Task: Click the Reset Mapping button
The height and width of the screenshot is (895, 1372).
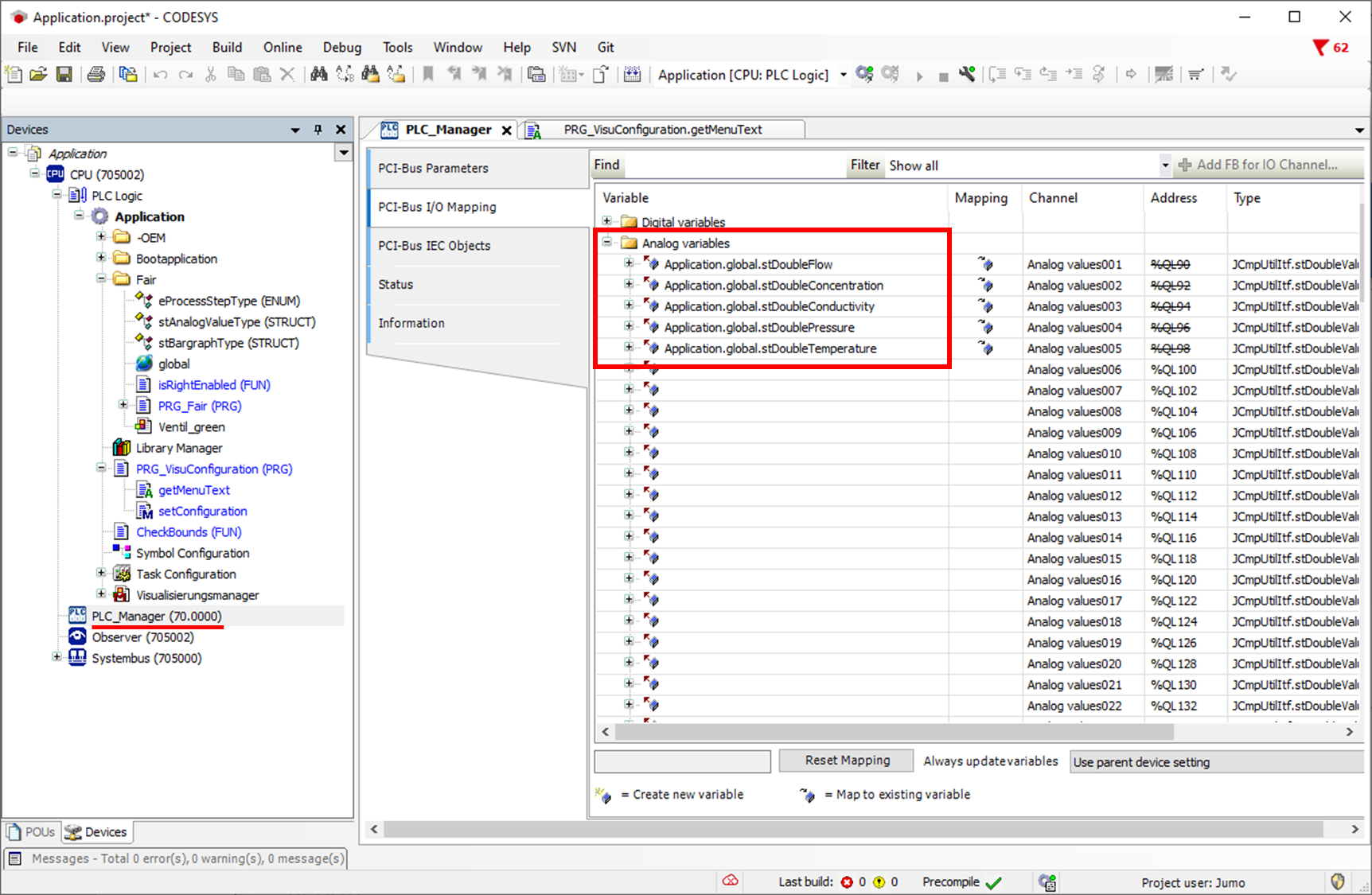Action: 847,761
